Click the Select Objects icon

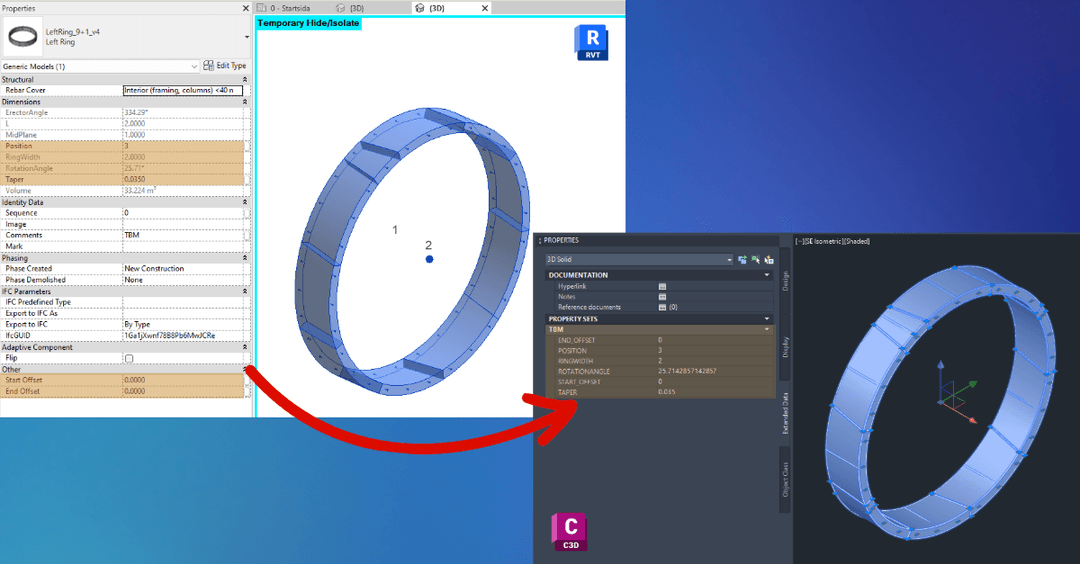755,260
